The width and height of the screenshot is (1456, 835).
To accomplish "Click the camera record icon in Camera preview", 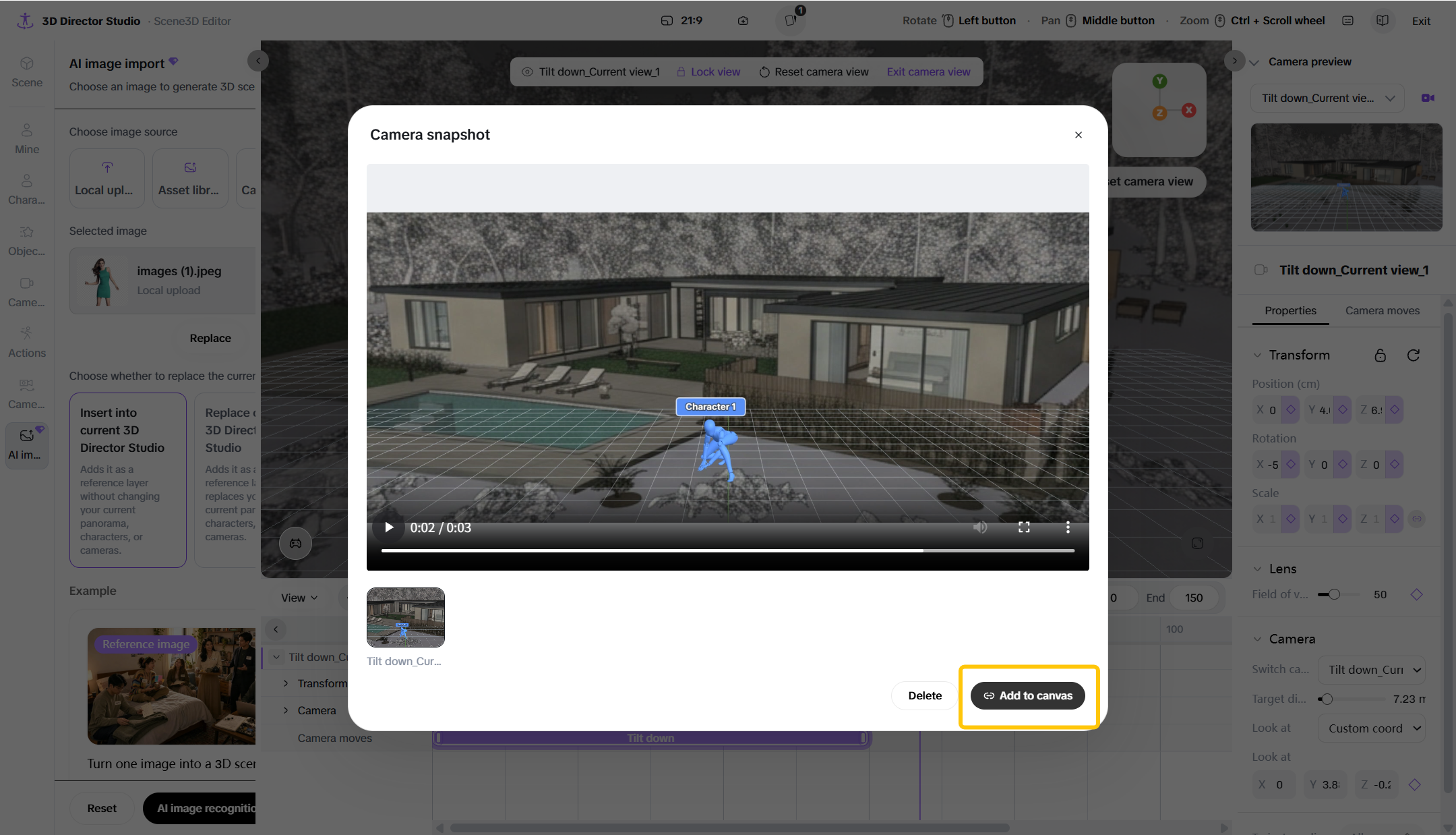I will pos(1428,98).
